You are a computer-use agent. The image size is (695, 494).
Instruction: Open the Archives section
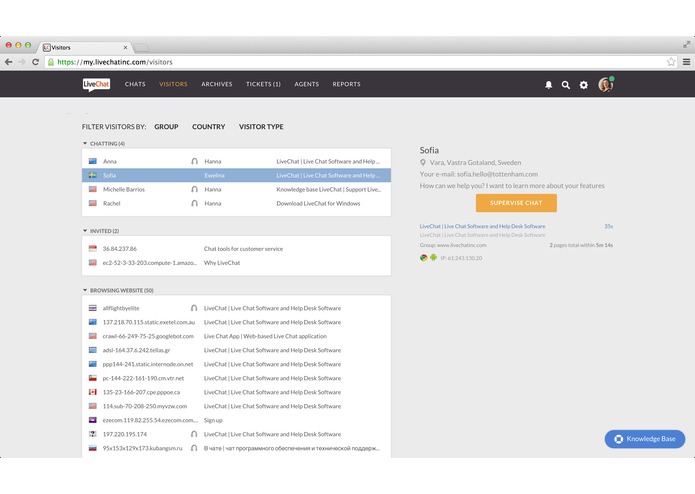point(217,84)
